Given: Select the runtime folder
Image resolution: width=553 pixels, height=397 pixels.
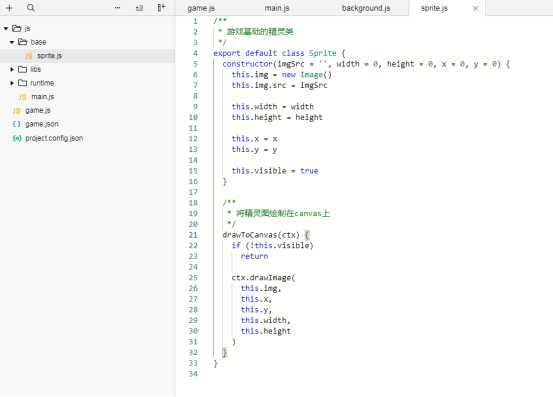Looking at the screenshot, I should [42, 83].
